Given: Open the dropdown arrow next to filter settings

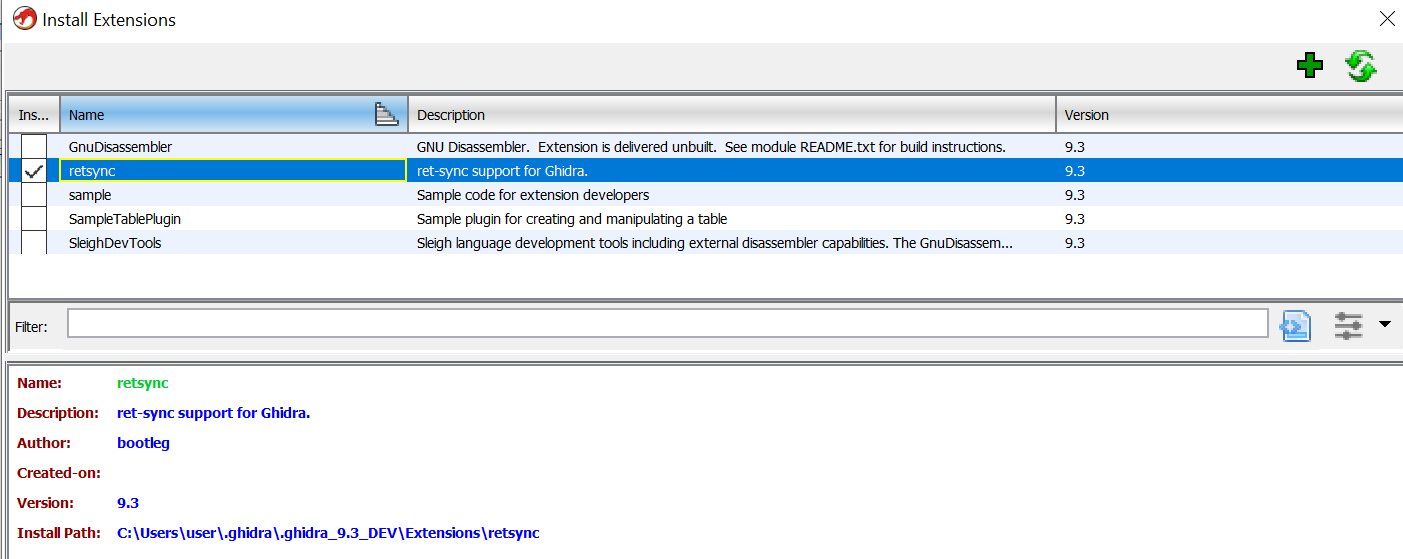Looking at the screenshot, I should coord(1385,324).
